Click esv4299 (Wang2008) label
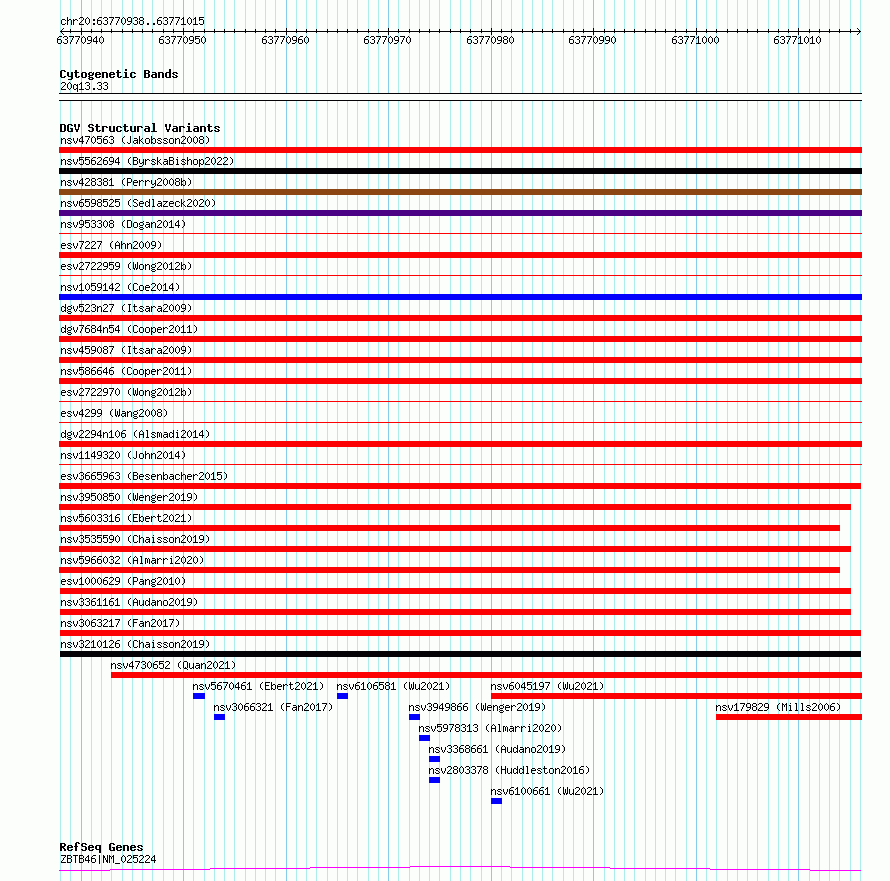 [114, 413]
